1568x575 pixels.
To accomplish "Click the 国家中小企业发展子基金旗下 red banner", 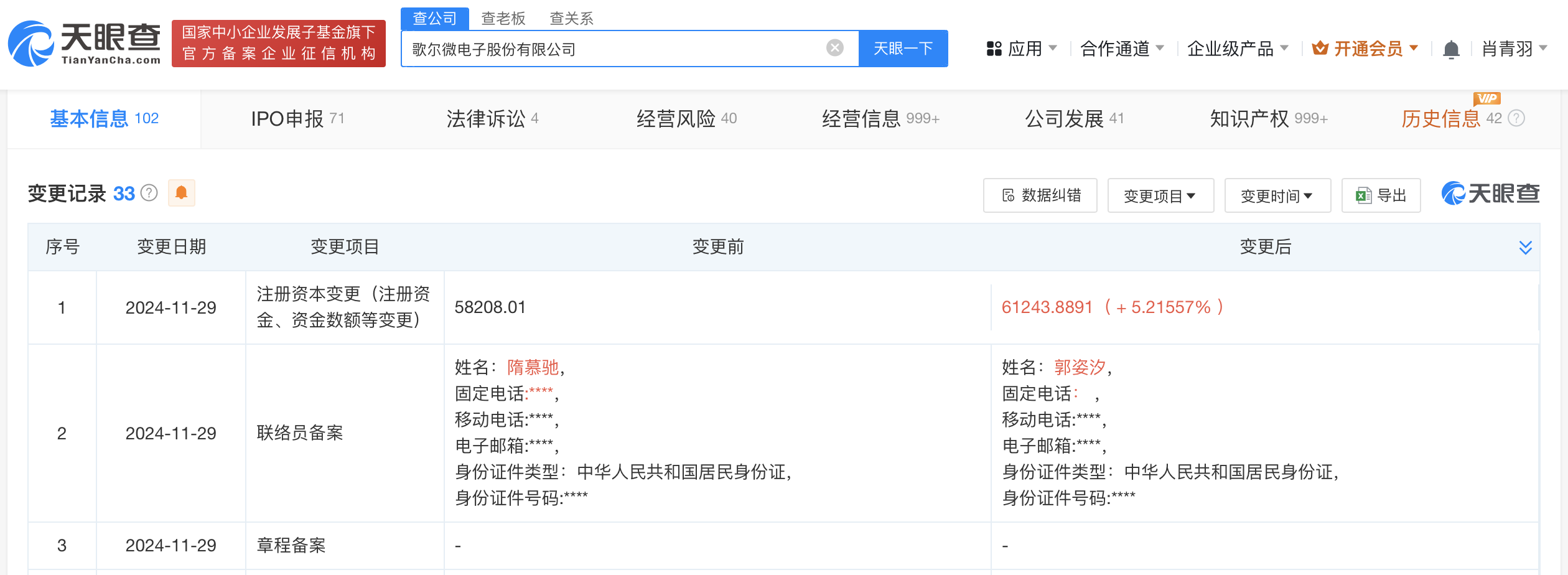I will [x=279, y=44].
